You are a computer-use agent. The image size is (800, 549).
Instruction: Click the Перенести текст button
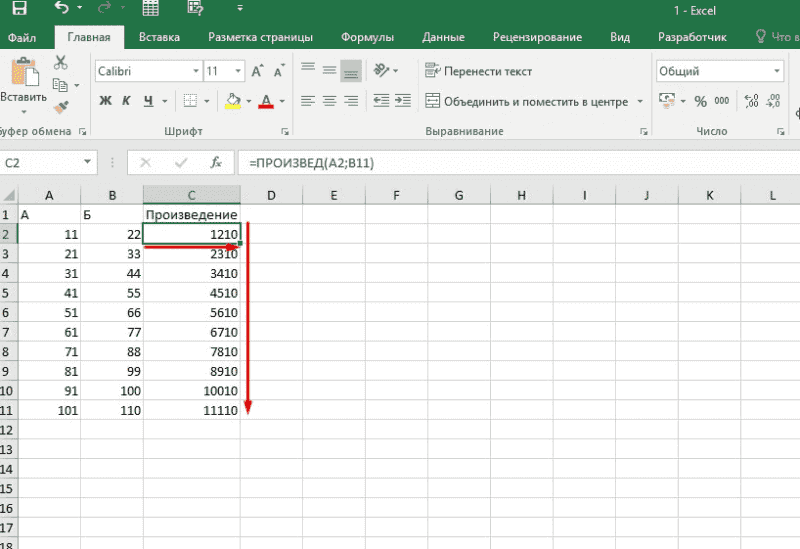[x=479, y=72]
